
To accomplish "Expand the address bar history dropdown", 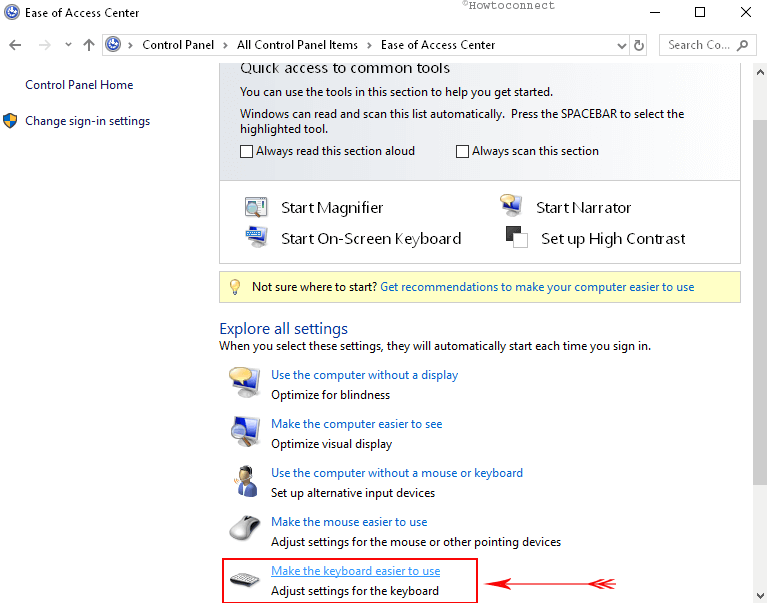I will [621, 45].
